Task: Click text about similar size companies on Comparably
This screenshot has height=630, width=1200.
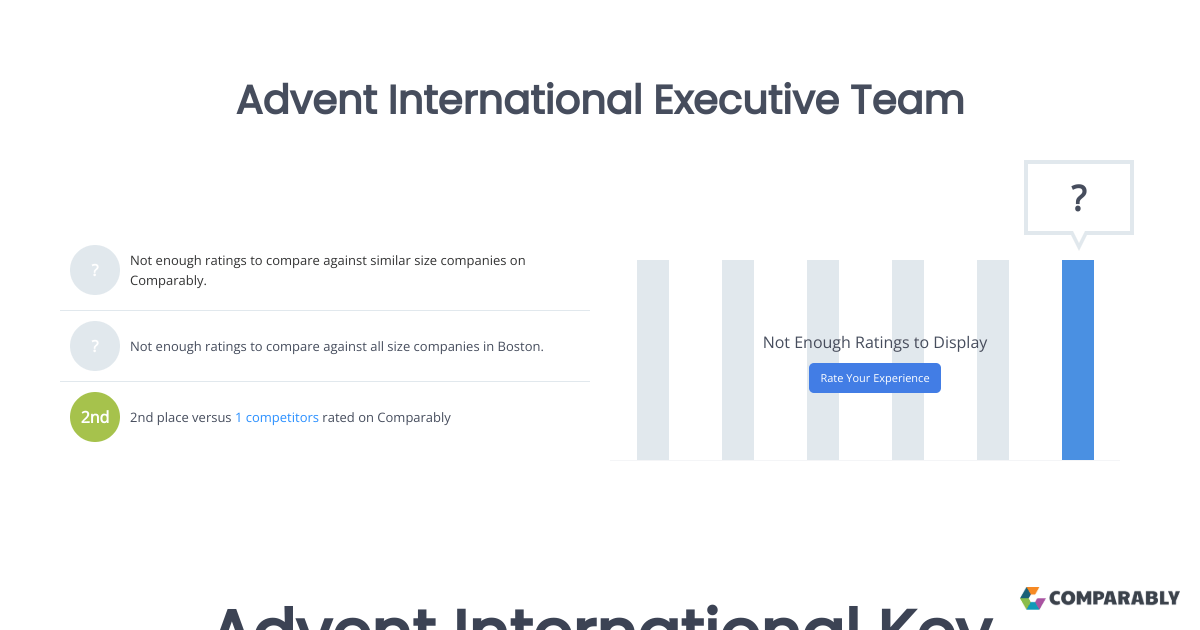Action: tap(328, 270)
